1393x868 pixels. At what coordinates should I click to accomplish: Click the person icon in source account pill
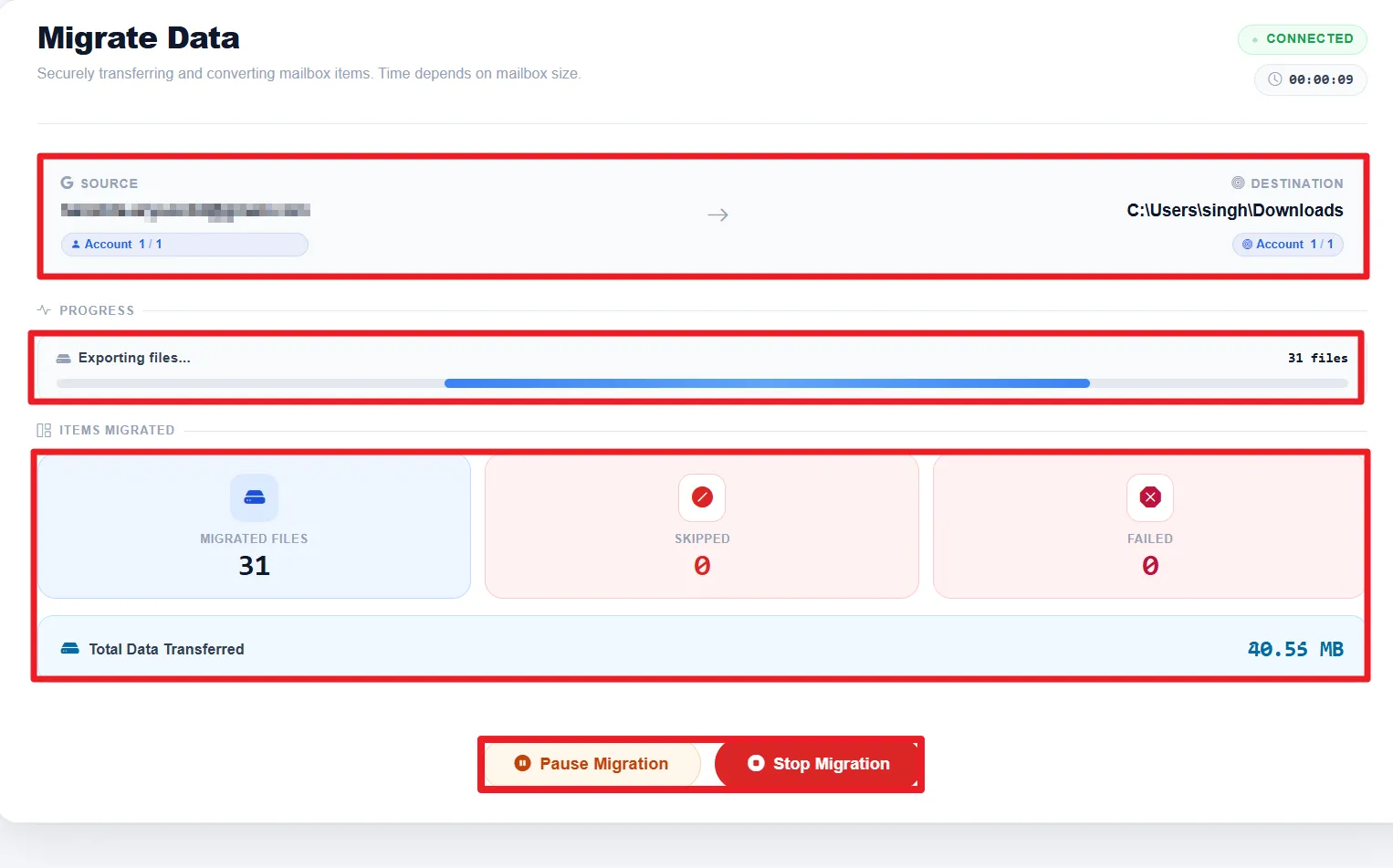pos(76,245)
